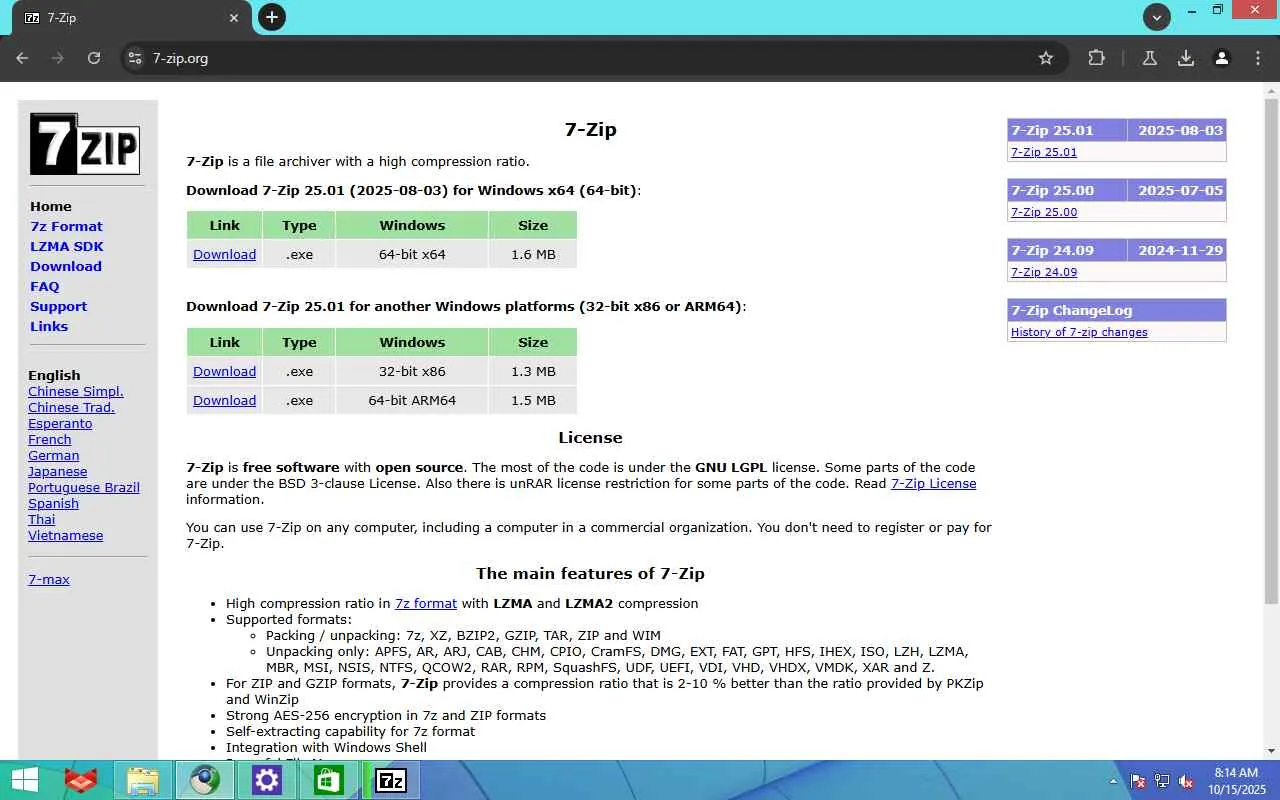The height and width of the screenshot is (800, 1280).
Task: Reload the 7-zip.org page
Action: [94, 58]
